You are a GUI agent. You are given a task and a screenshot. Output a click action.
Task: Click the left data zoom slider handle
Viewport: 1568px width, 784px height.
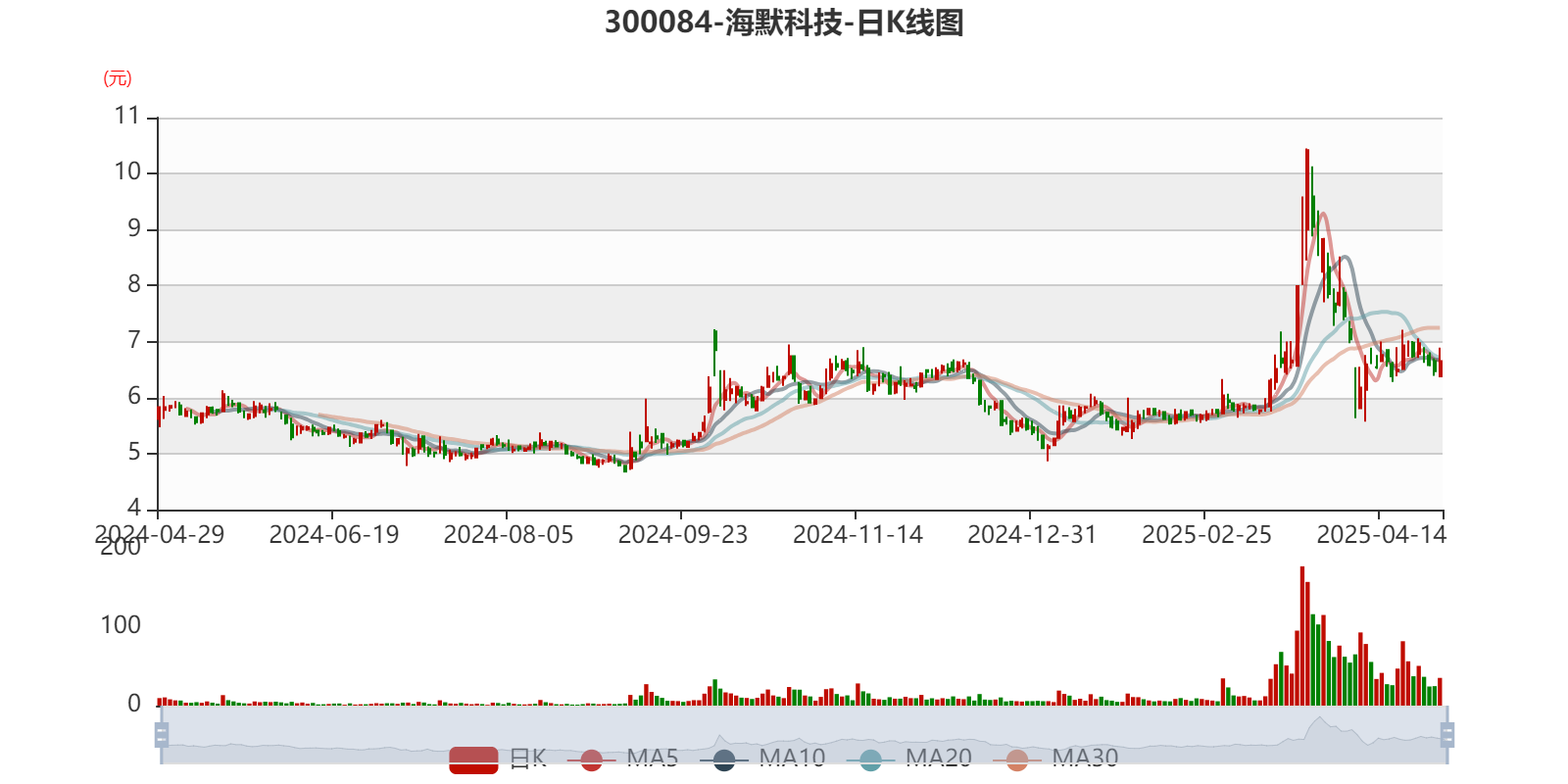(162, 735)
